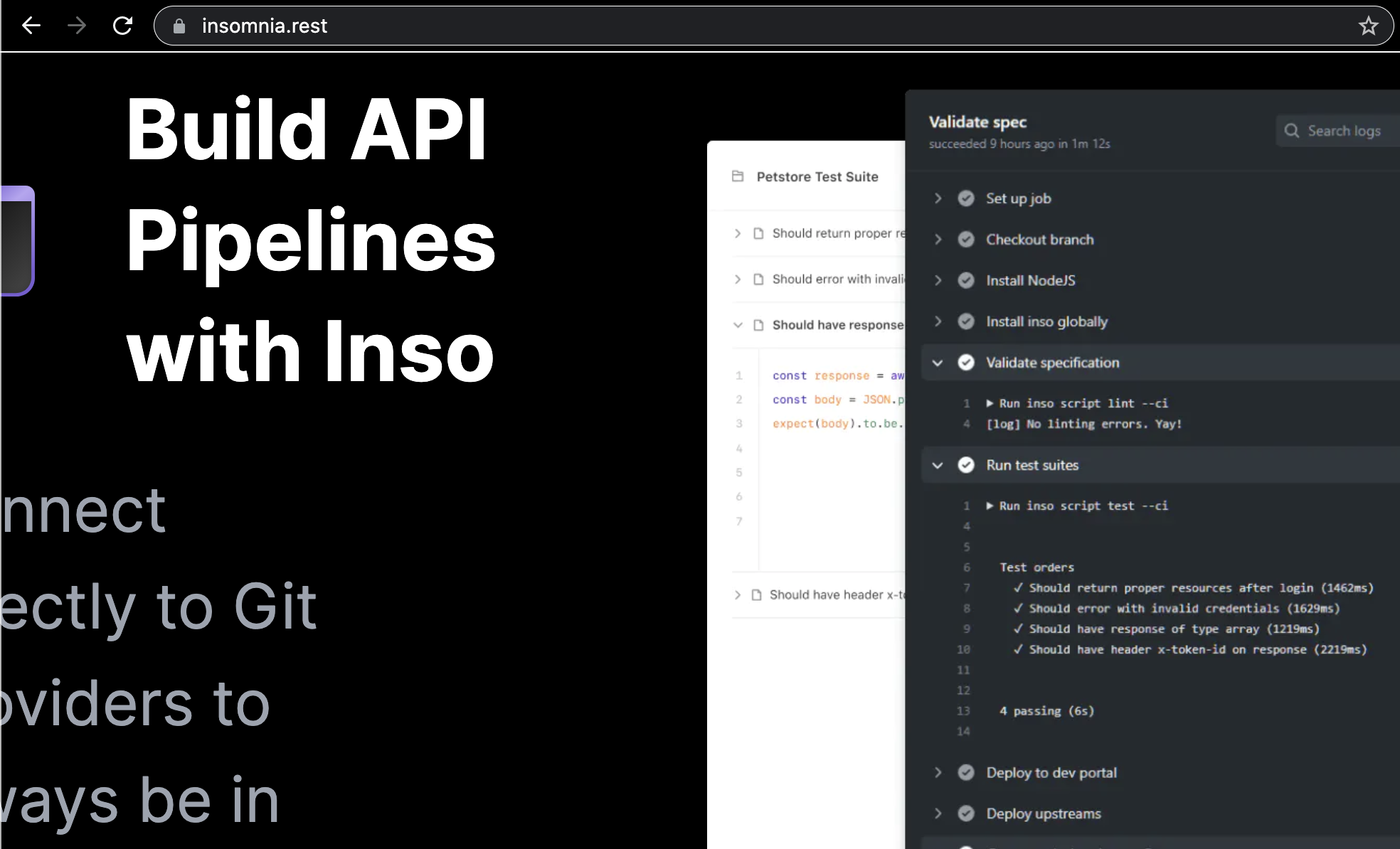Click the search magnifier icon in logs
Image resolution: width=1400 pixels, height=849 pixels.
[1291, 131]
